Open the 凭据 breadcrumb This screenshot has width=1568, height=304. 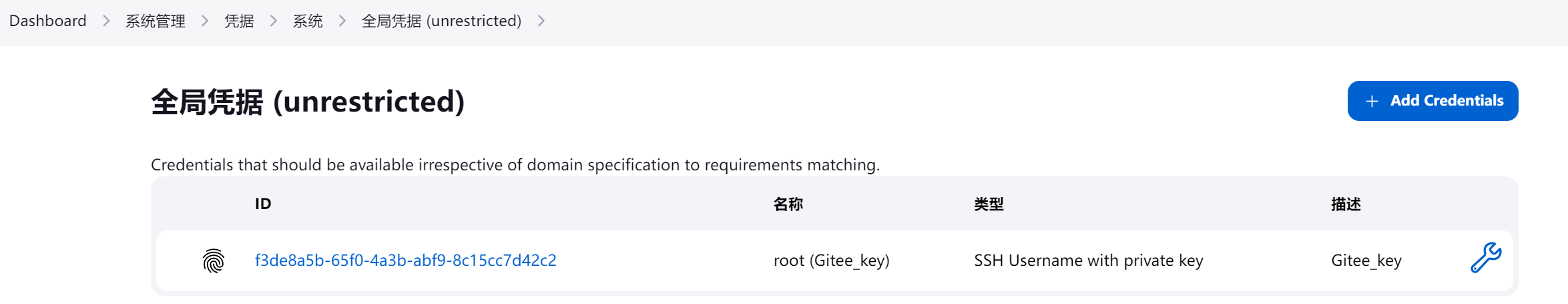(239, 21)
